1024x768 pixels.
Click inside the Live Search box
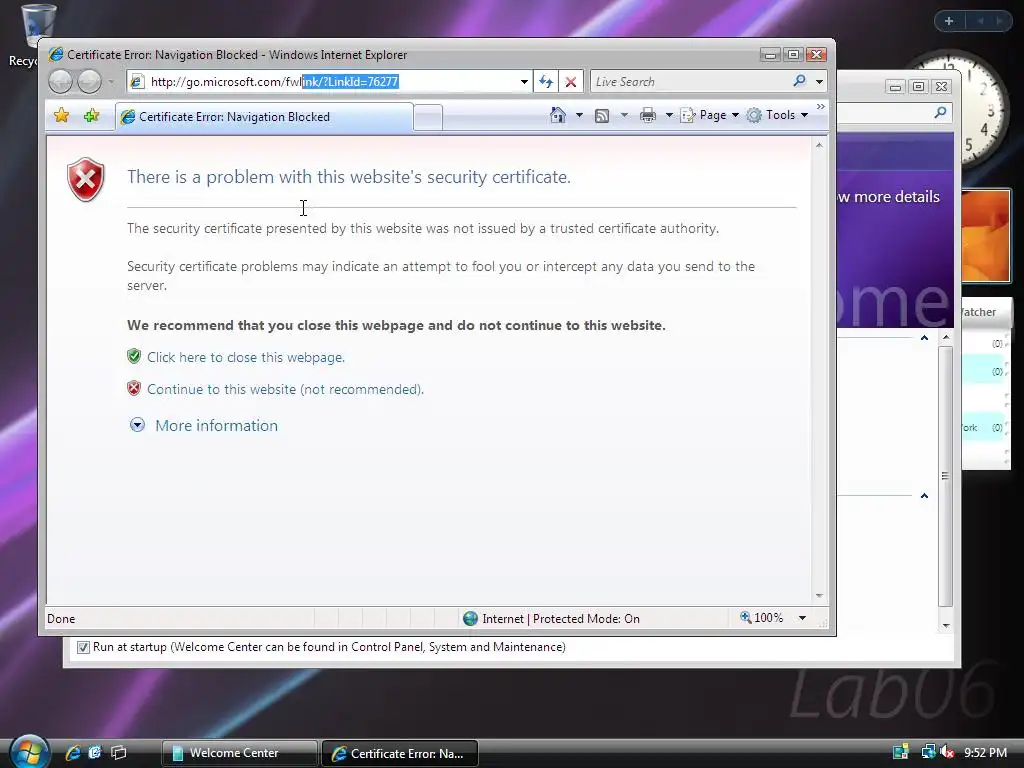(689, 82)
